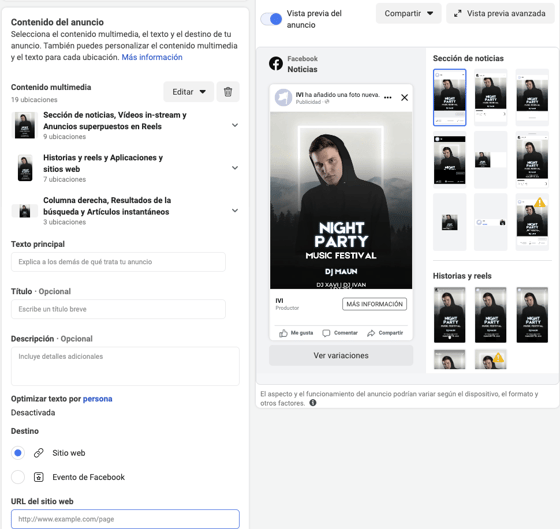Click the 'persona' link in Optimizar texto

pyautogui.click(x=98, y=399)
